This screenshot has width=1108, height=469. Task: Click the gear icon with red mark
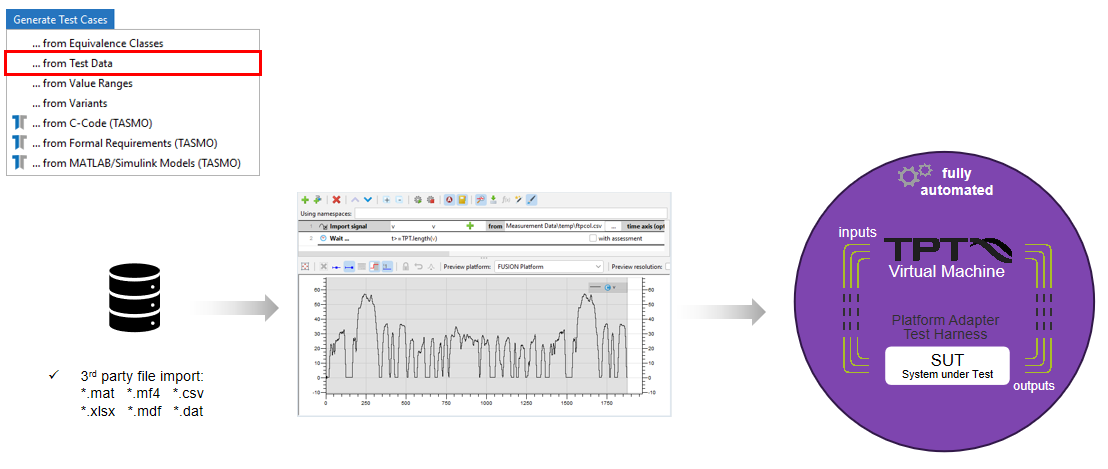pos(431,200)
